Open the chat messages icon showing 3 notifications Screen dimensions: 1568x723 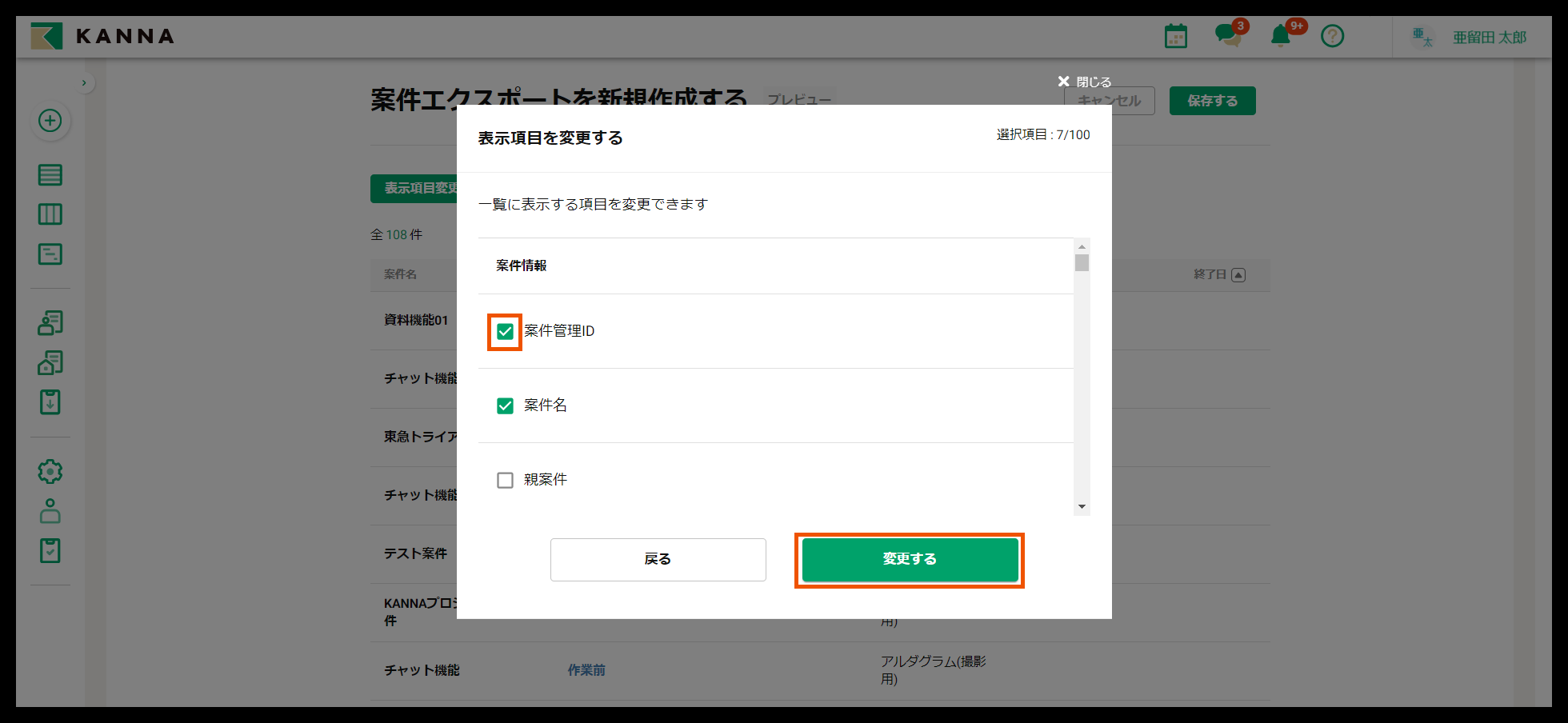pyautogui.click(x=1227, y=36)
